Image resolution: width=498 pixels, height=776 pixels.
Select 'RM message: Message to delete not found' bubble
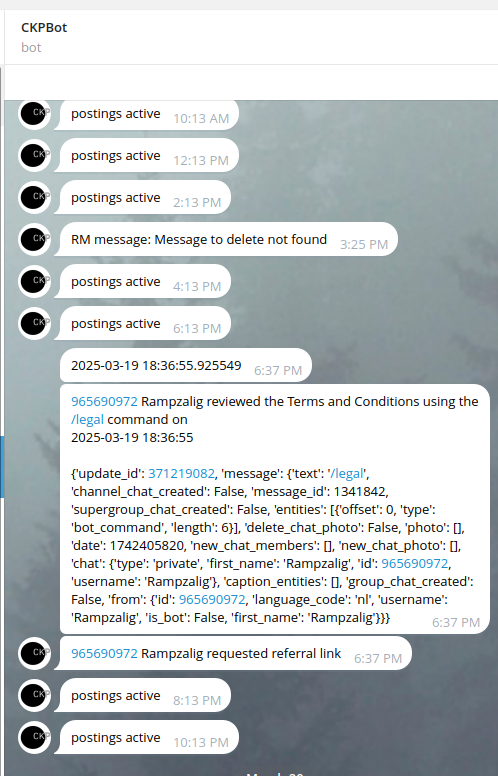226,240
